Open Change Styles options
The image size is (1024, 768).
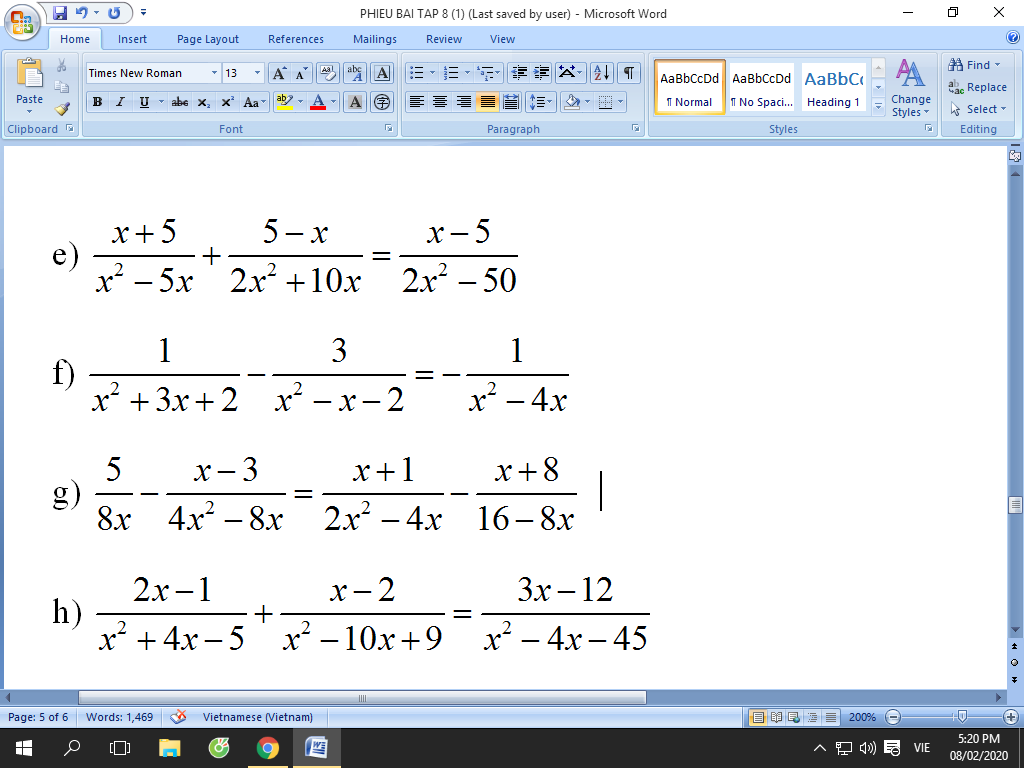pyautogui.click(x=910, y=88)
